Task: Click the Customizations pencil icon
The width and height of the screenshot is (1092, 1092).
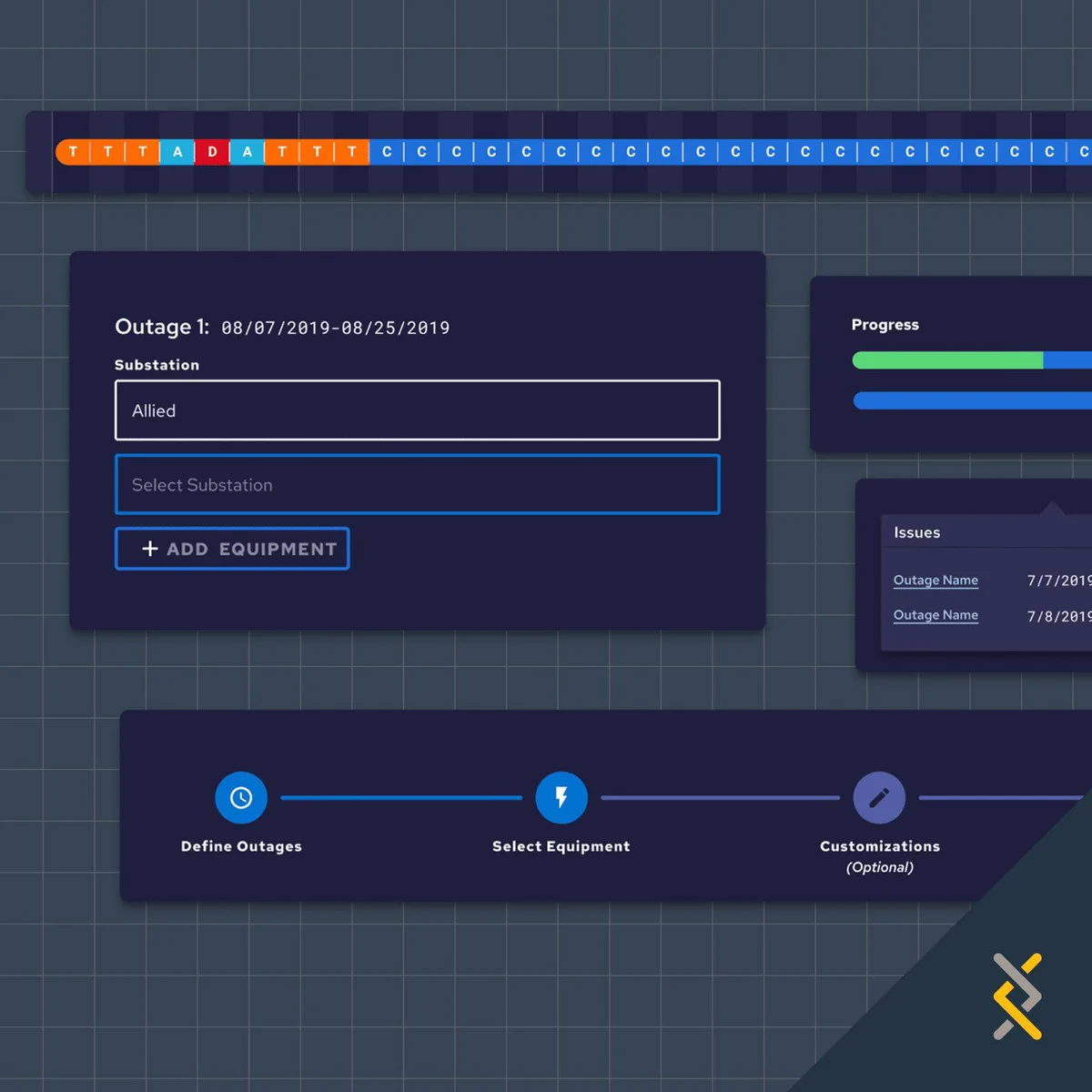Action: (879, 798)
